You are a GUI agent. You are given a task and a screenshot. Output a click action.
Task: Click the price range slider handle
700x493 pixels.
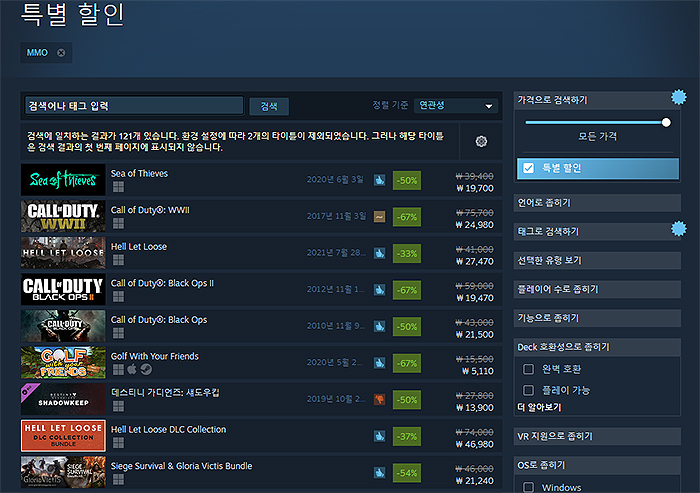coord(666,122)
